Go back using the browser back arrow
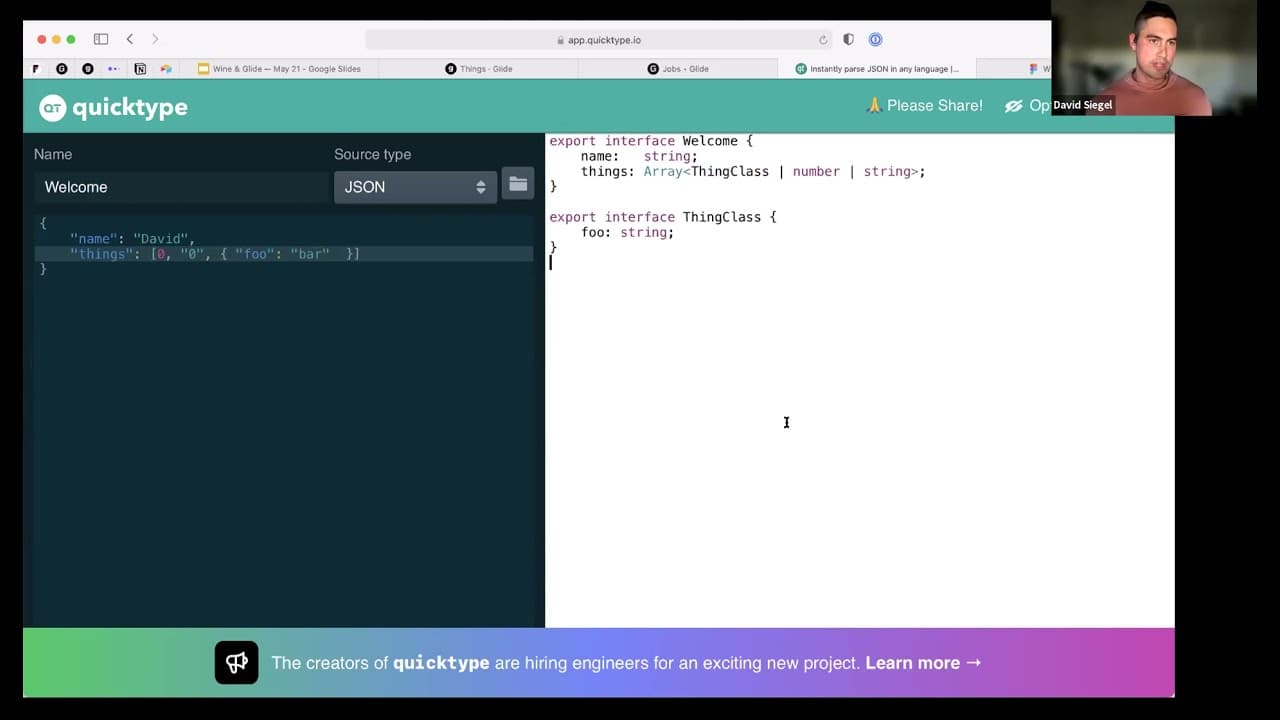 point(130,39)
